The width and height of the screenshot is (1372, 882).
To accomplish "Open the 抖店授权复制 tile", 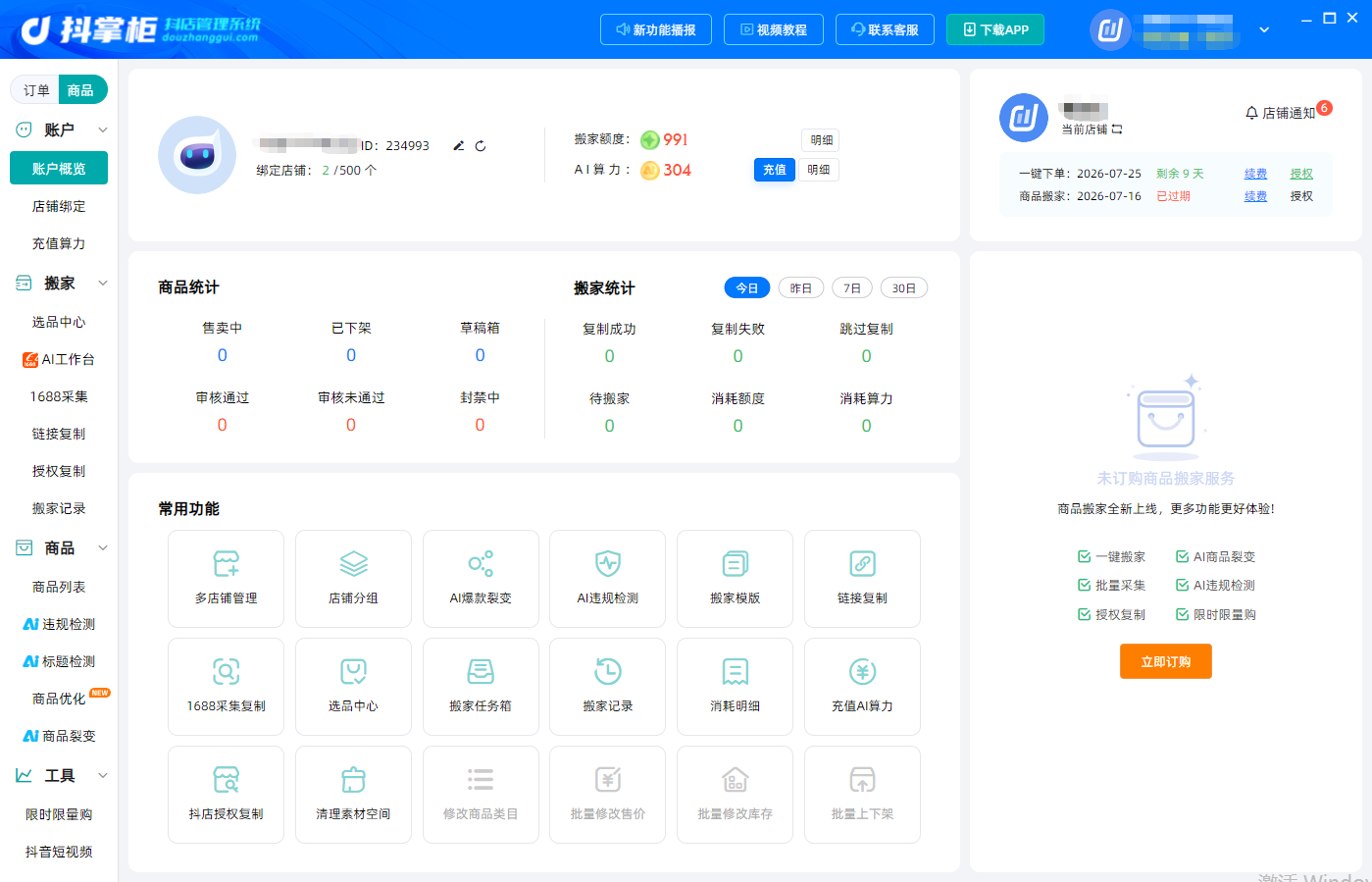I will point(226,795).
